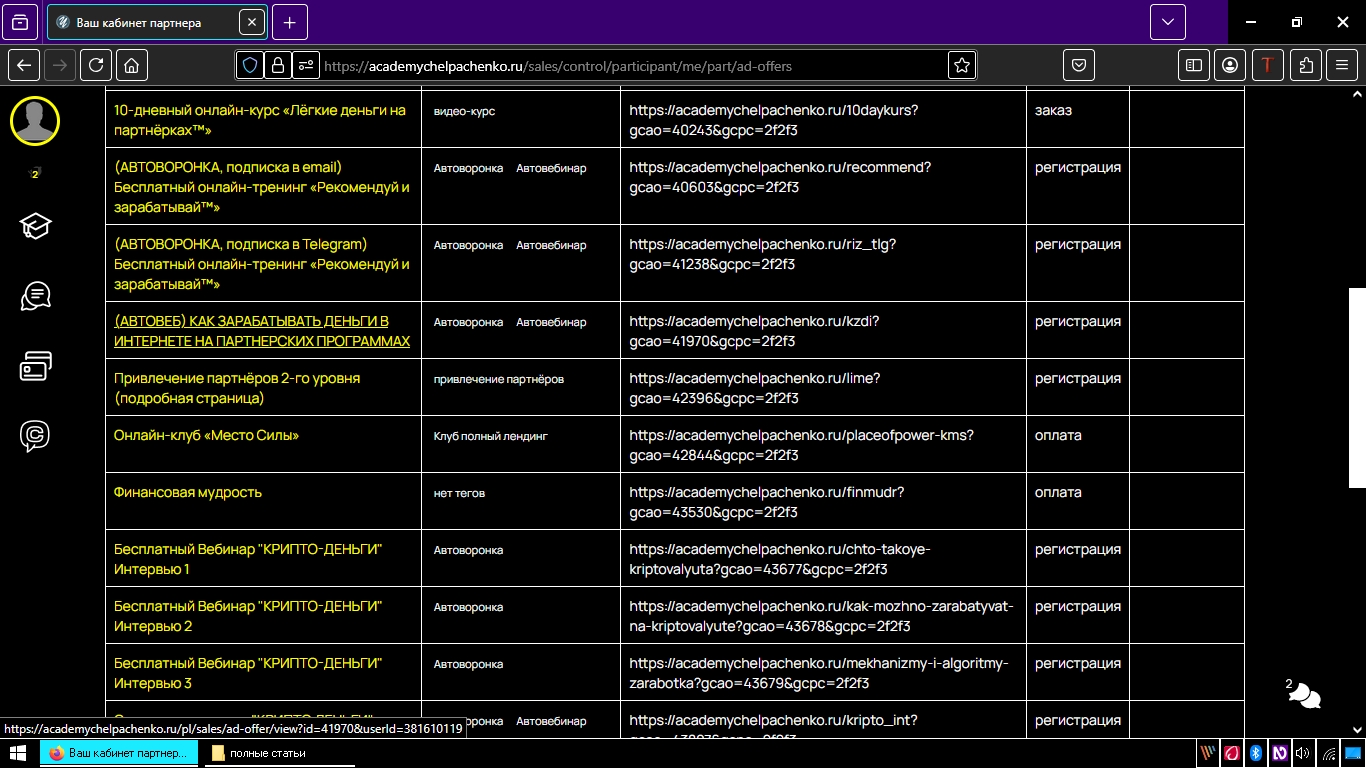Open the purple N tray icon
The width and height of the screenshot is (1366, 768).
pyautogui.click(x=1278, y=753)
